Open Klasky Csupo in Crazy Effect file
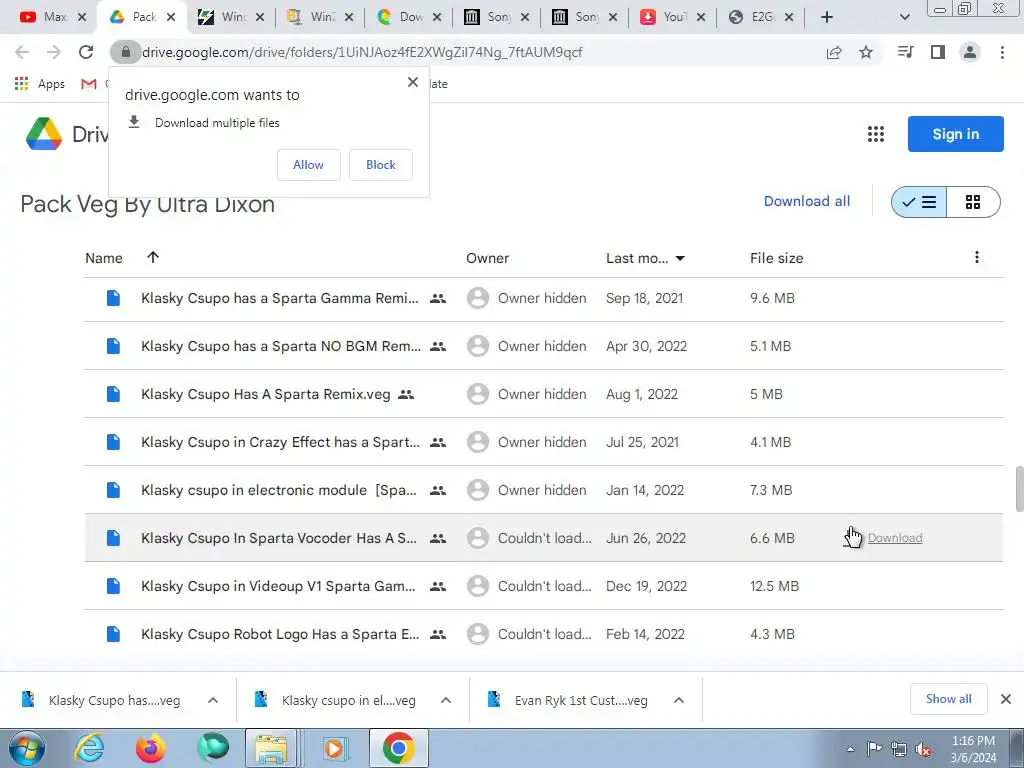Viewport: 1024px width, 768px height. 281,442
